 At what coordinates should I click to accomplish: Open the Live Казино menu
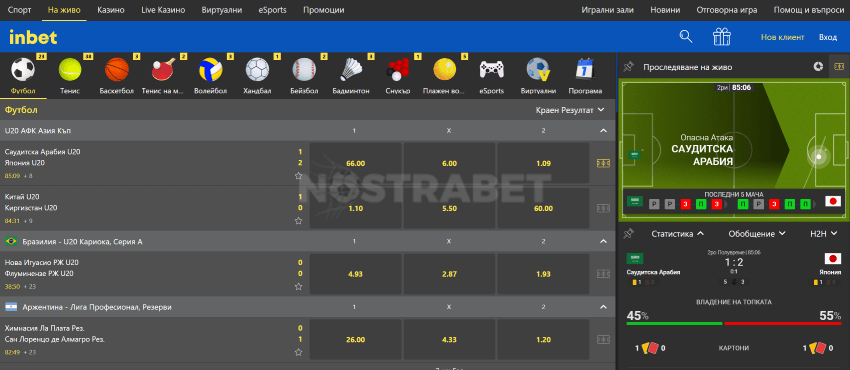pos(163,10)
